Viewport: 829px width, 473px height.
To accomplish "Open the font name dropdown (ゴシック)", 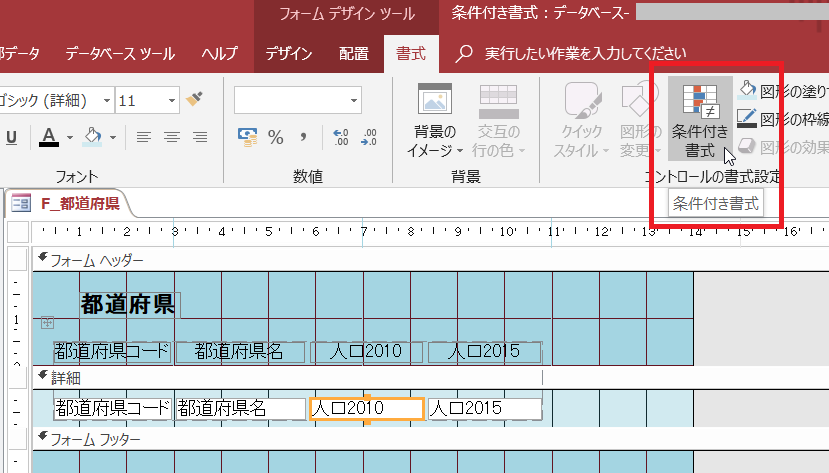I will point(107,100).
